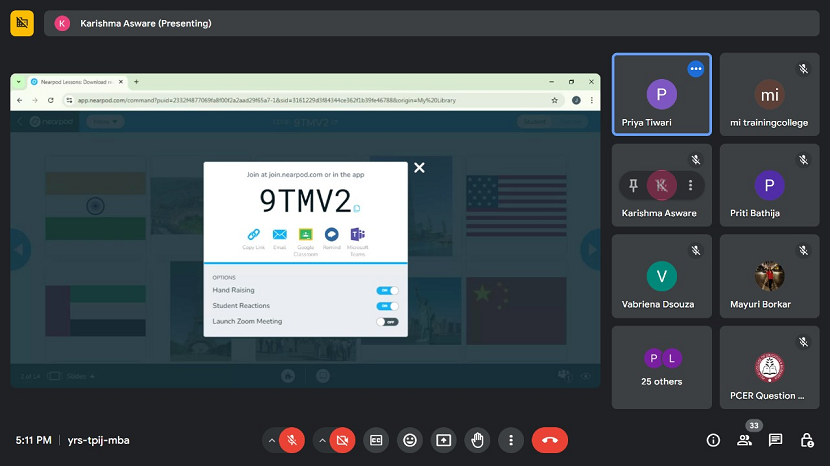830x466 pixels.
Task: Turn on captions with the CC button
Action: [x=377, y=440]
